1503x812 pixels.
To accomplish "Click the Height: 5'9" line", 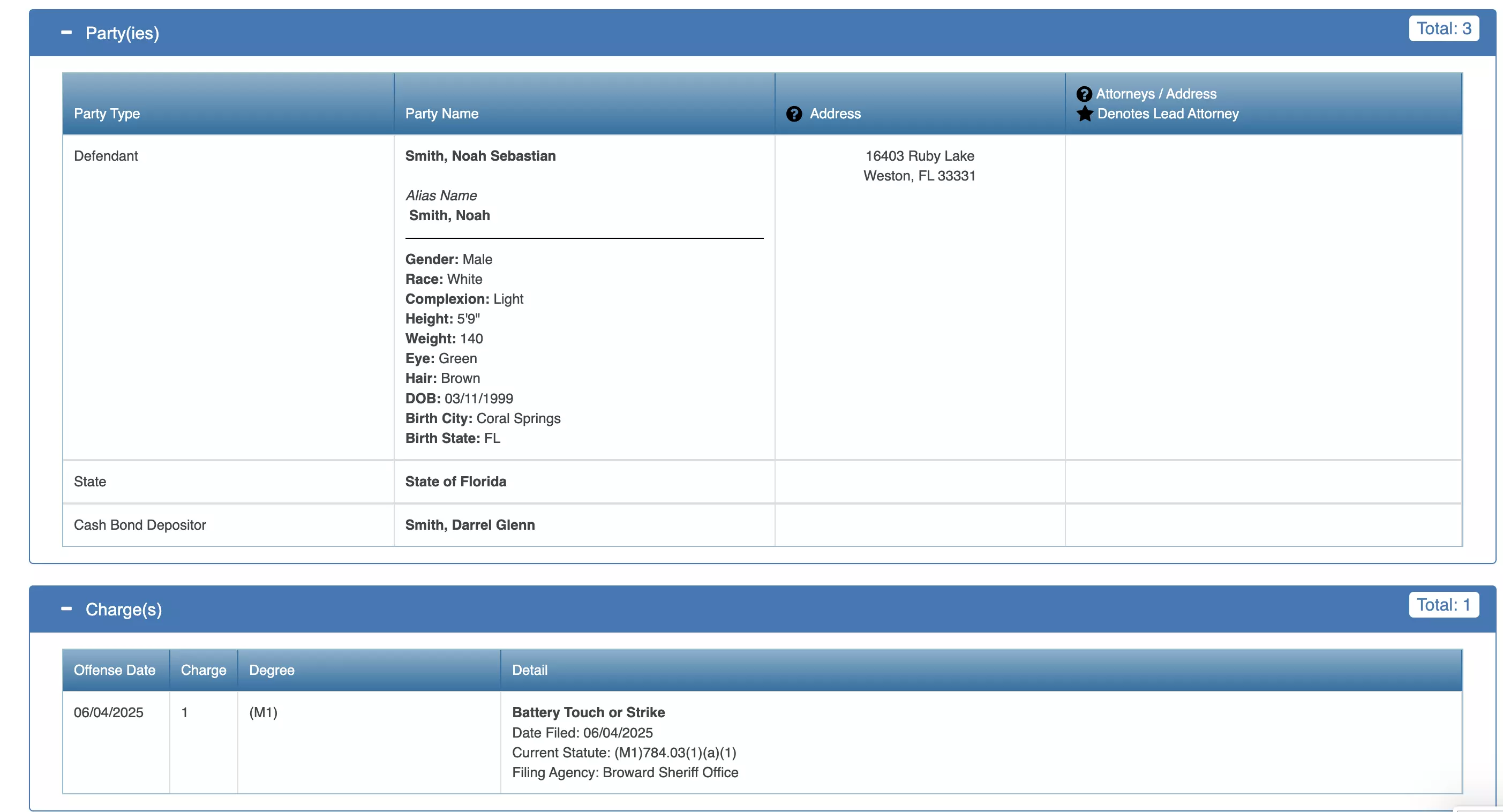I will [x=443, y=319].
